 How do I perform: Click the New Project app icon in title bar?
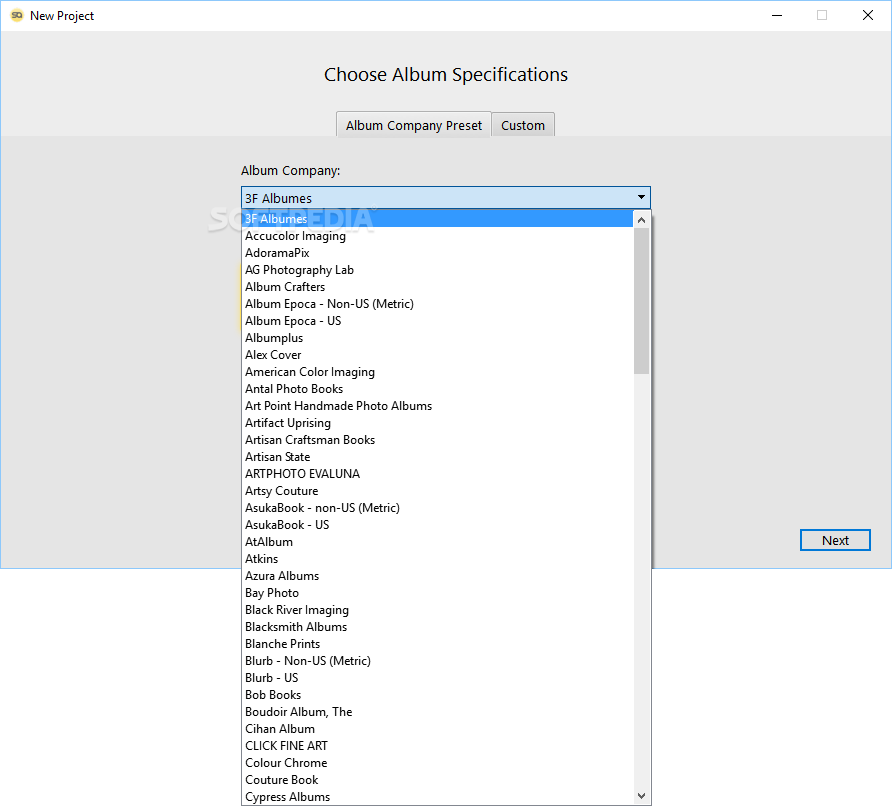pyautogui.click(x=16, y=15)
